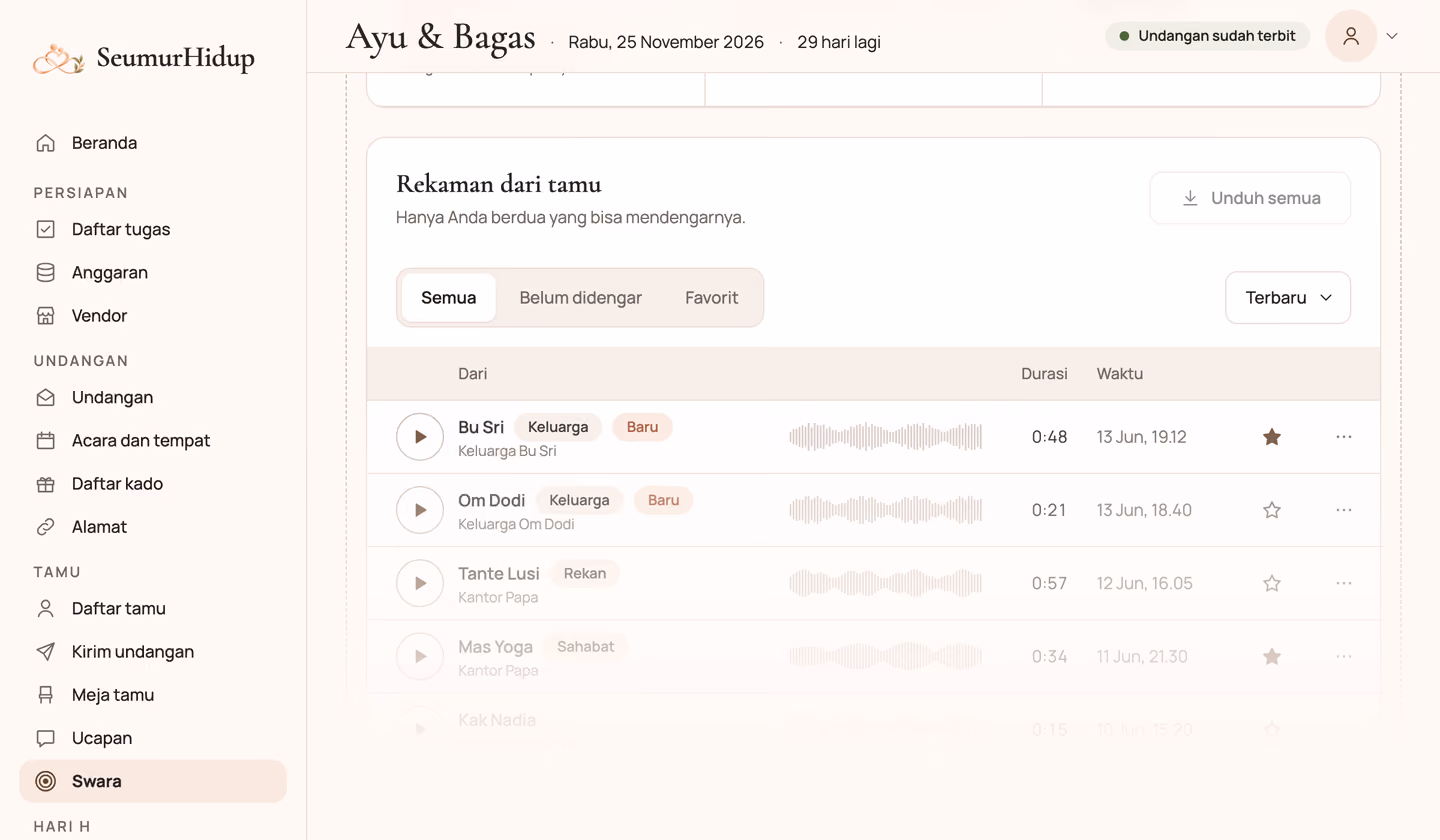
Task: Open Daftar tamu guest list
Action: click(152, 608)
